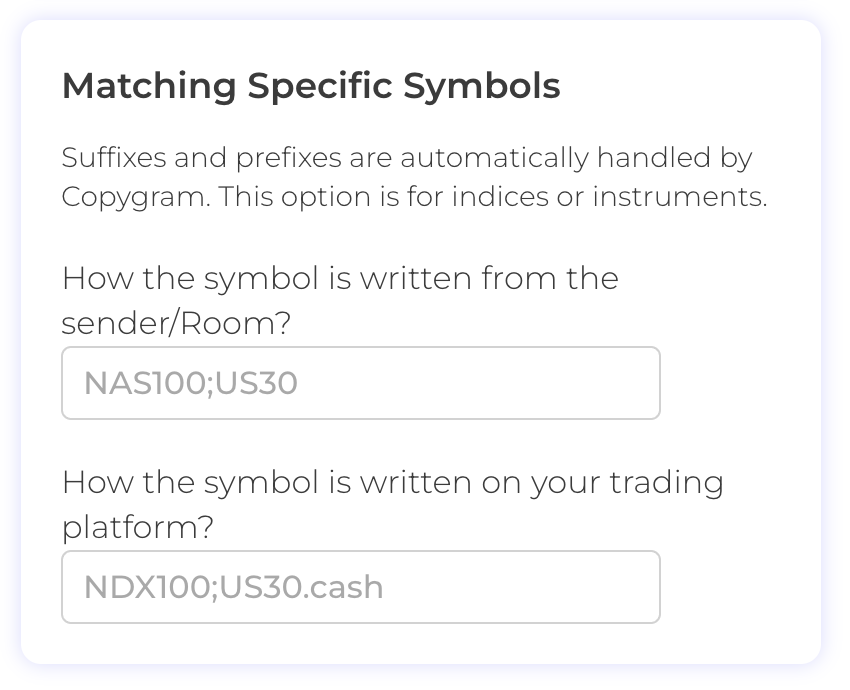Click the word "Symbols" in the heading
The image size is (850, 690).
tap(481, 86)
